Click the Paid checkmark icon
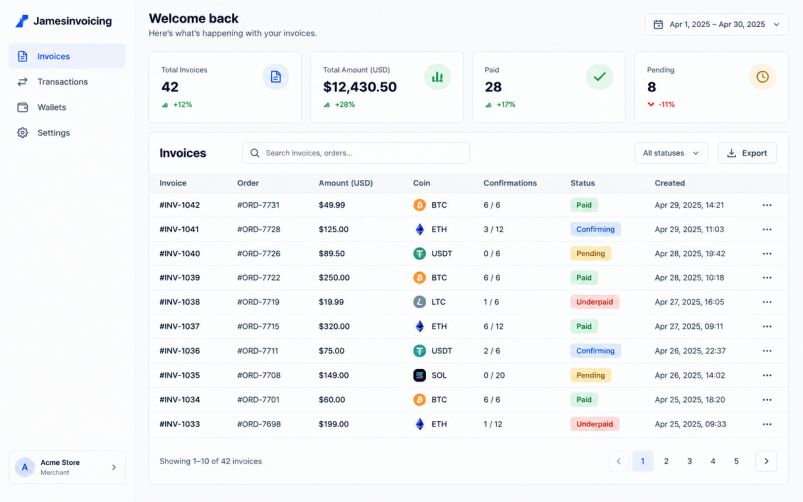Screen dimensions: 803x502 [599, 77]
